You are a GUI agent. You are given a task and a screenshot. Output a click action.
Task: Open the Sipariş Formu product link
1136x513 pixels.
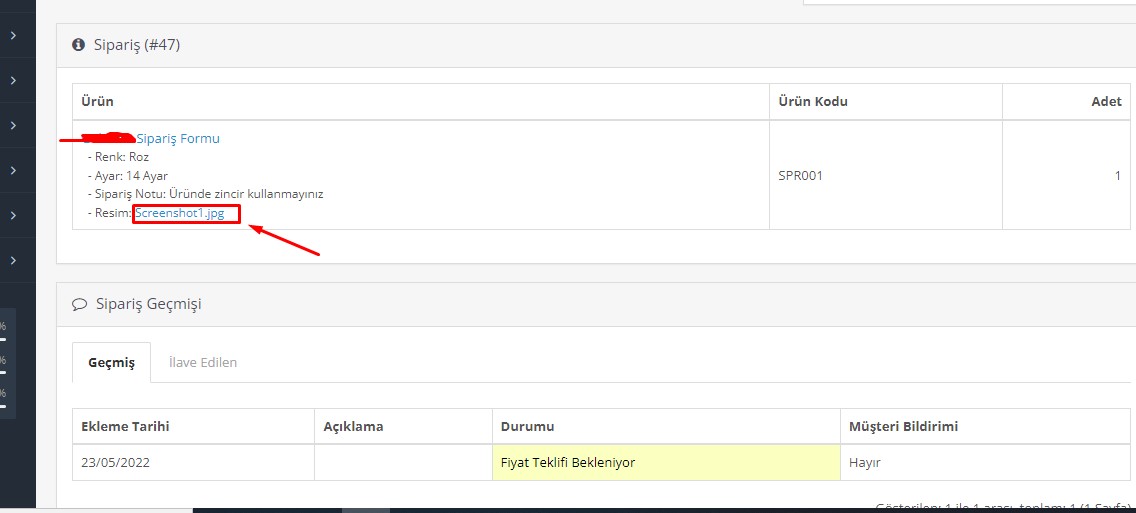178,138
